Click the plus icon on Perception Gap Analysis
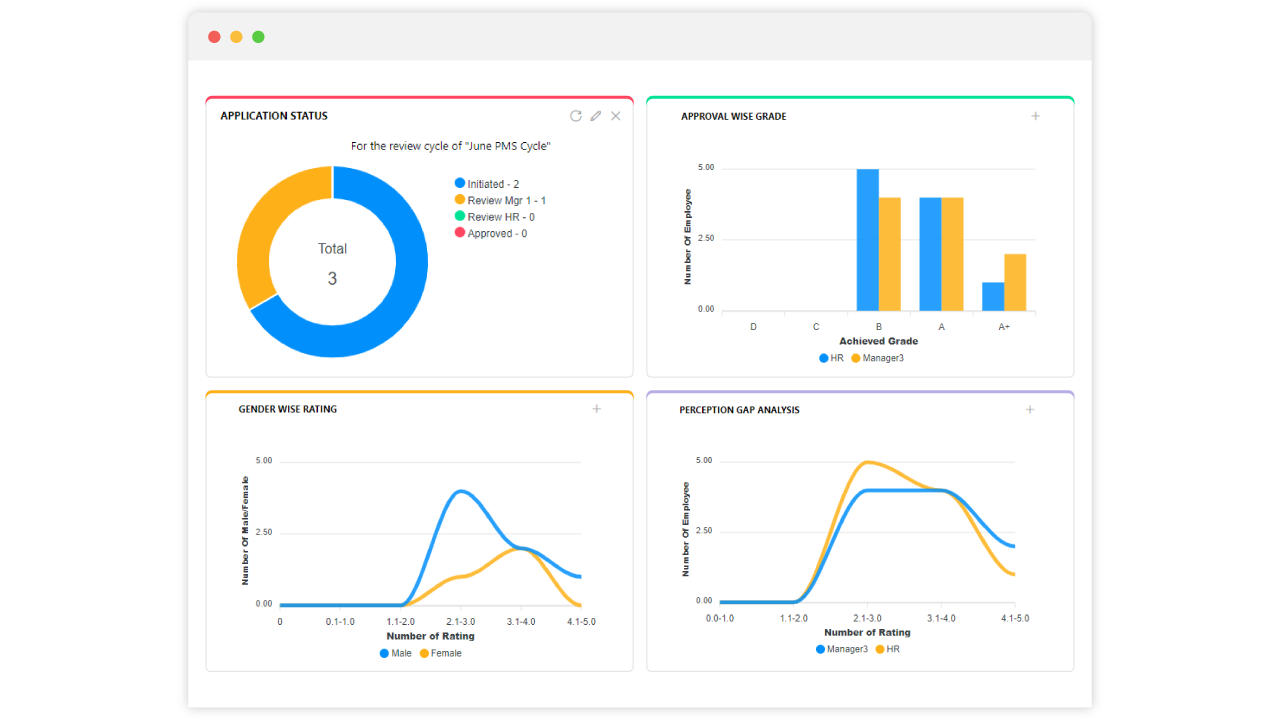Screen dimensions: 1280x720 click(x=1029, y=409)
